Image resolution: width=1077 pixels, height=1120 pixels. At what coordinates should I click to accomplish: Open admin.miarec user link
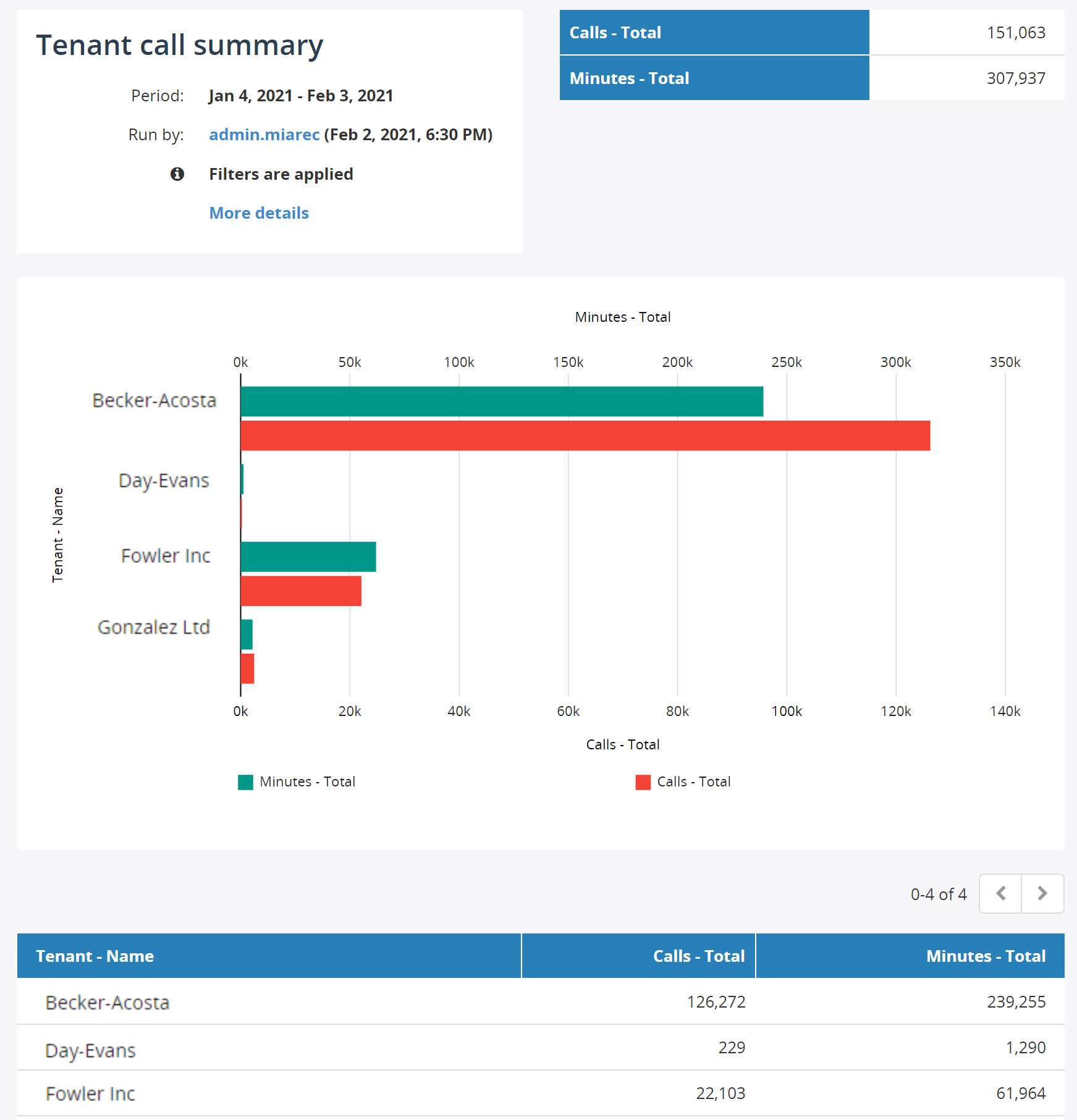(x=264, y=135)
